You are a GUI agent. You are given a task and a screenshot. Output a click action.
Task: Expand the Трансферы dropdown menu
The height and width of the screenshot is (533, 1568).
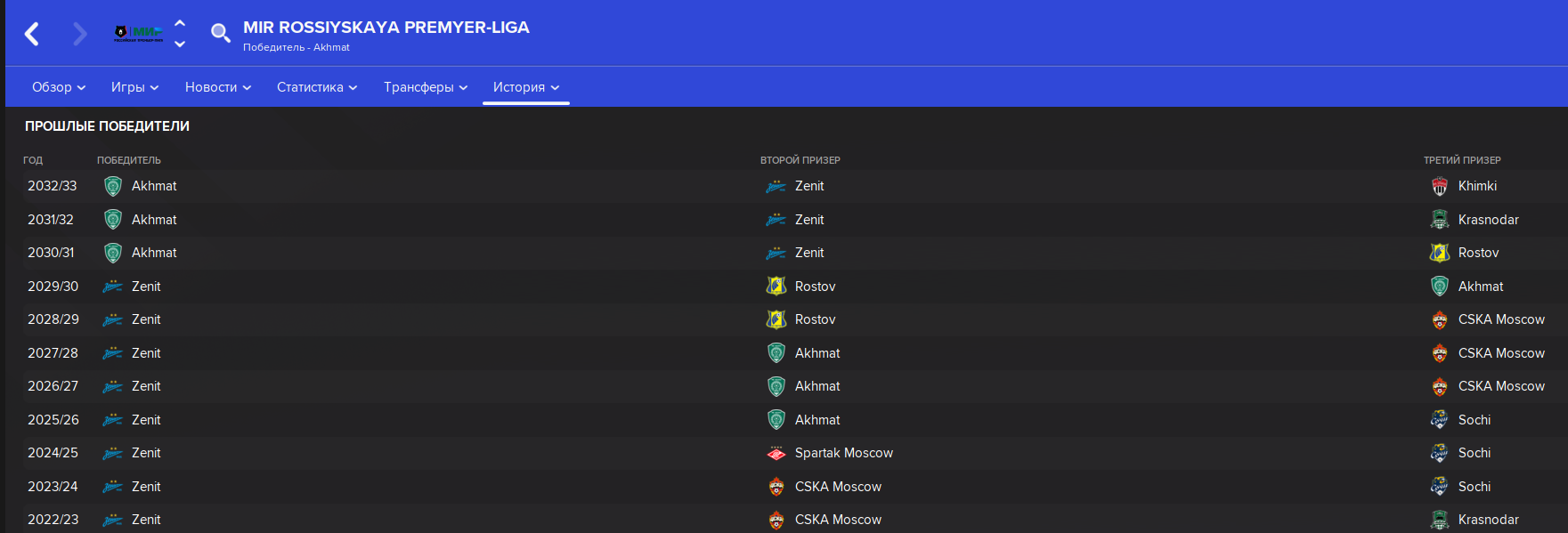coord(426,87)
